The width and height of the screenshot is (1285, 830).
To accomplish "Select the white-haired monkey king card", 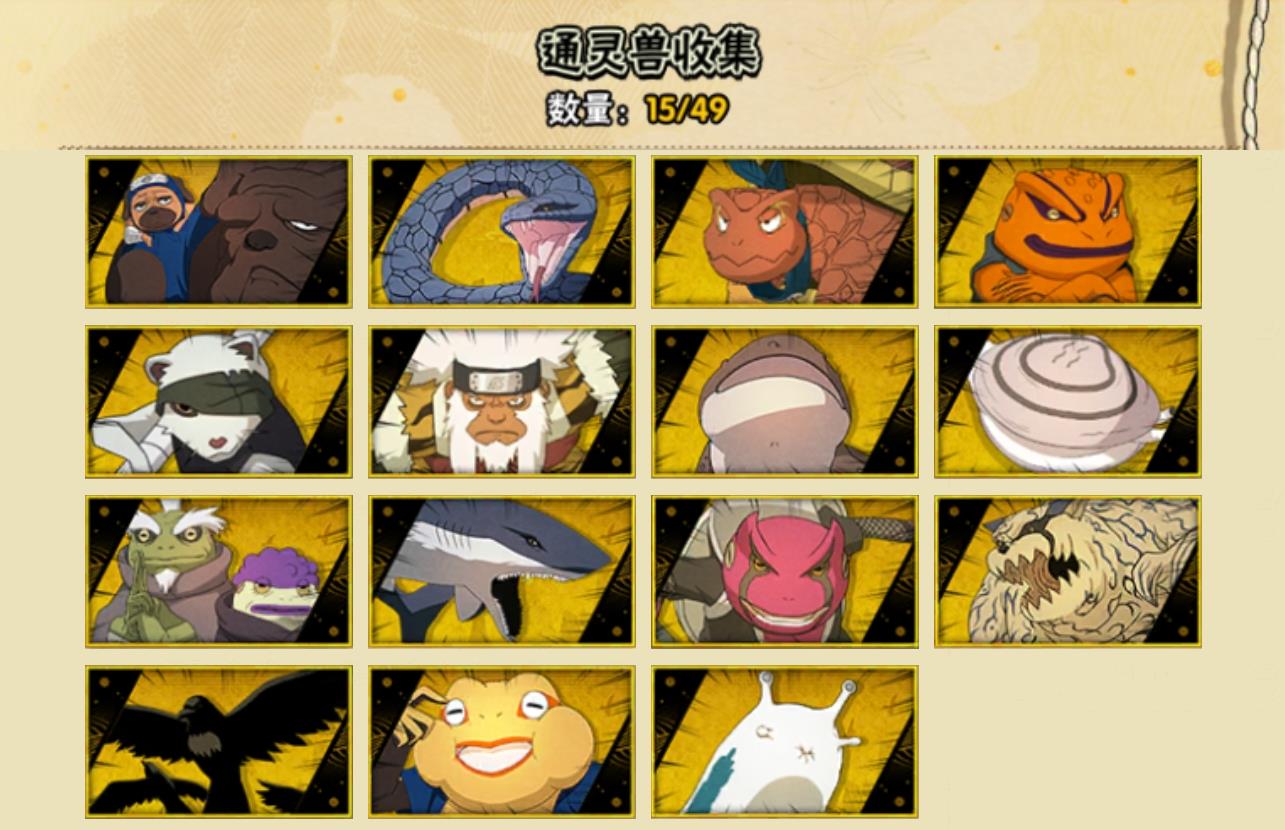I will point(501,401).
